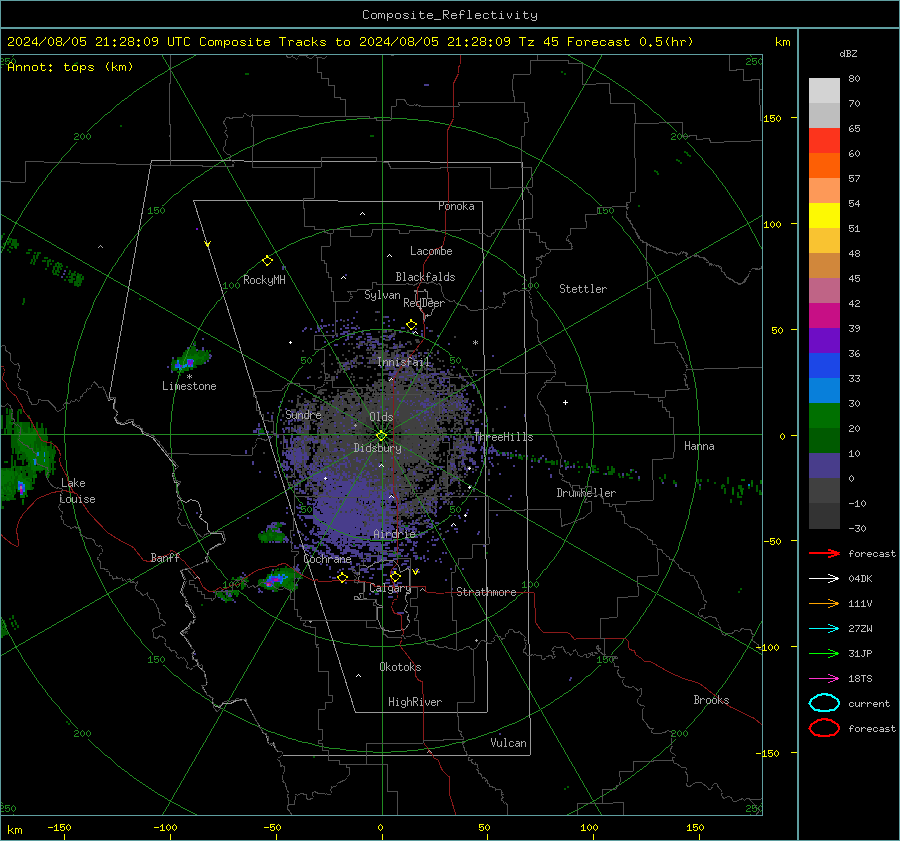Click the cyan current ellipse in legend

pyautogui.click(x=824, y=703)
